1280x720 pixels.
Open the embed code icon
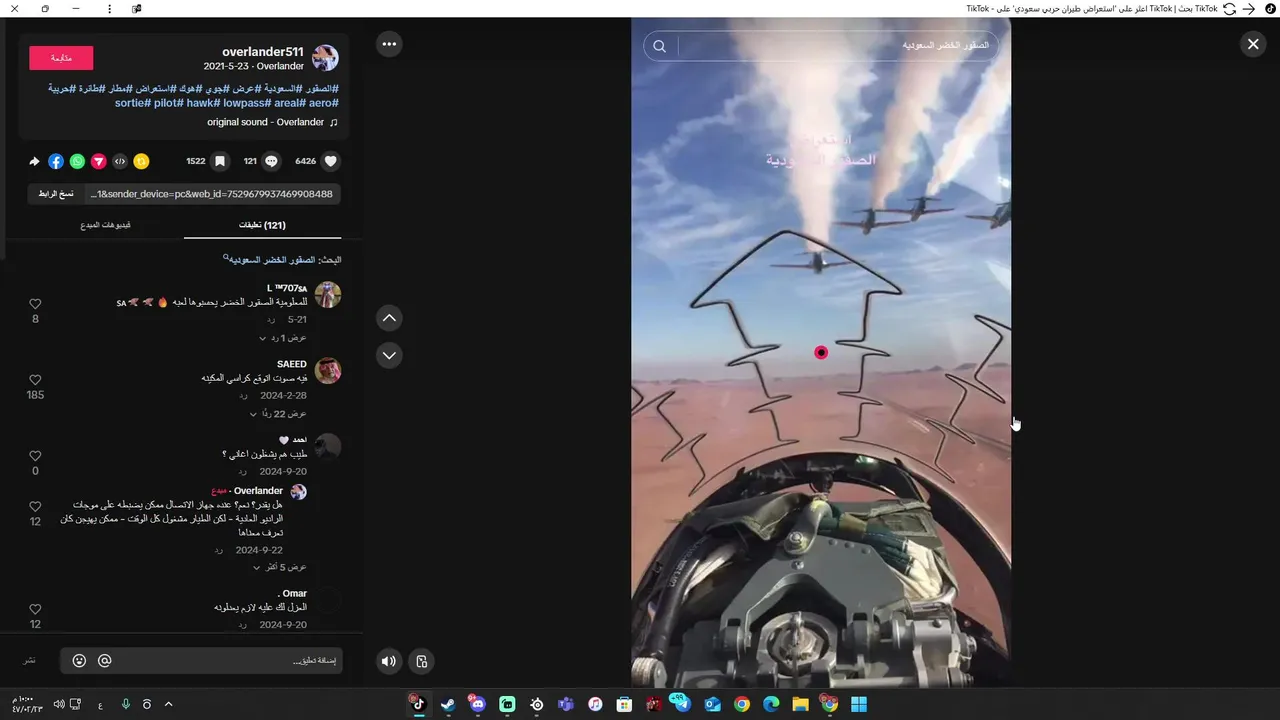tap(120, 161)
